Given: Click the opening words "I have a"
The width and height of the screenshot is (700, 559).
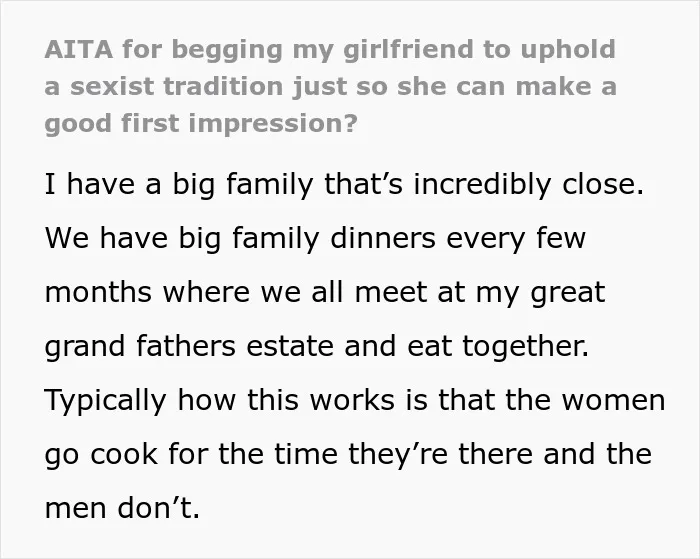Looking at the screenshot, I should (x=103, y=184).
